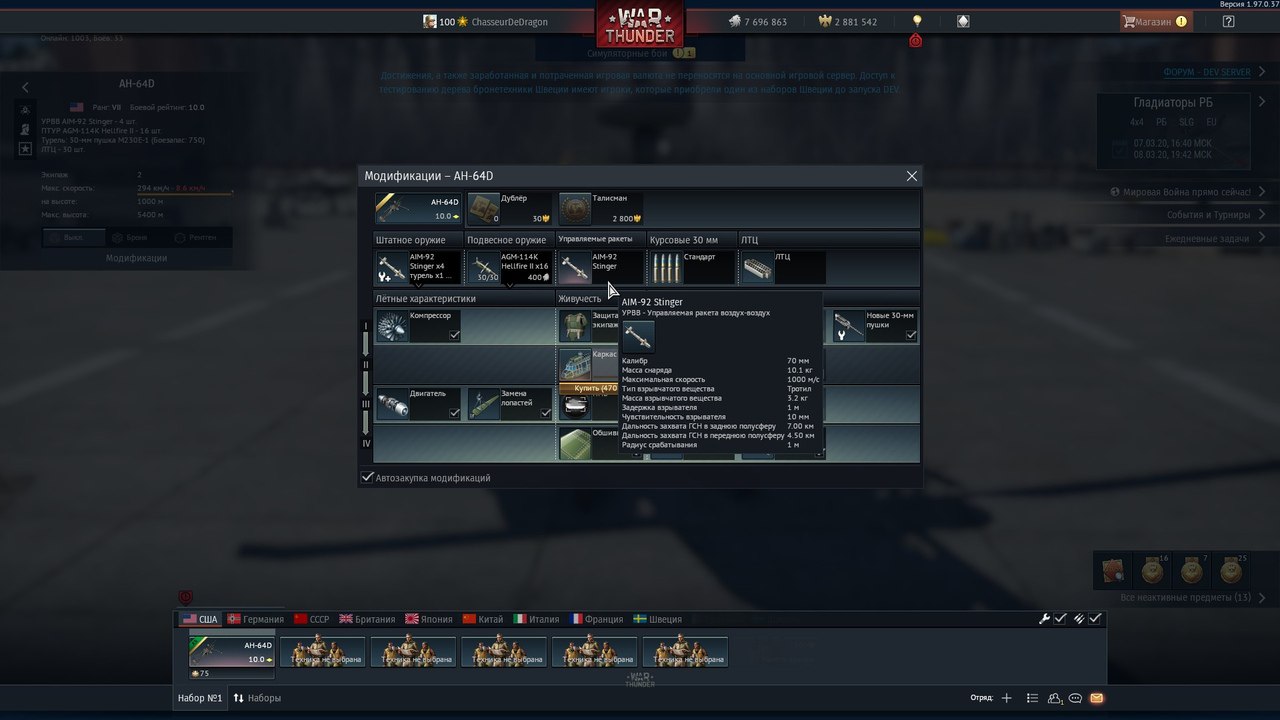Toggle the auto-repair wrench checkbox
The height and width of the screenshot is (720, 1280).
[x=1061, y=619]
